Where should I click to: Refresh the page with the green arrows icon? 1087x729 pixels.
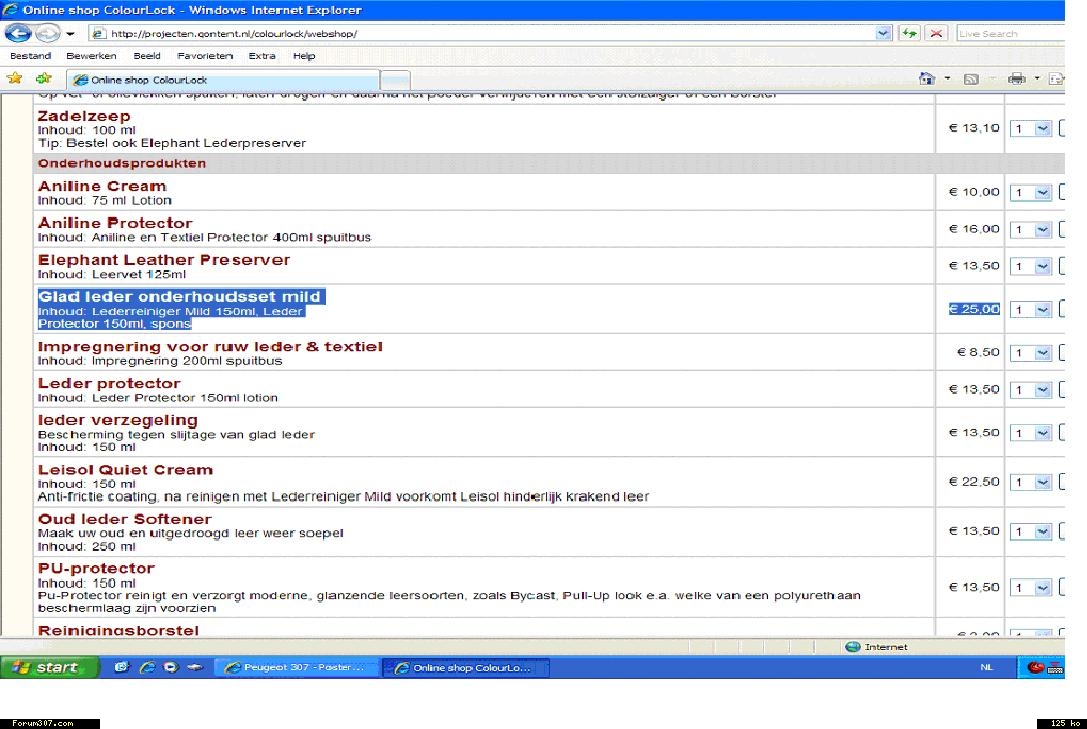(x=909, y=33)
